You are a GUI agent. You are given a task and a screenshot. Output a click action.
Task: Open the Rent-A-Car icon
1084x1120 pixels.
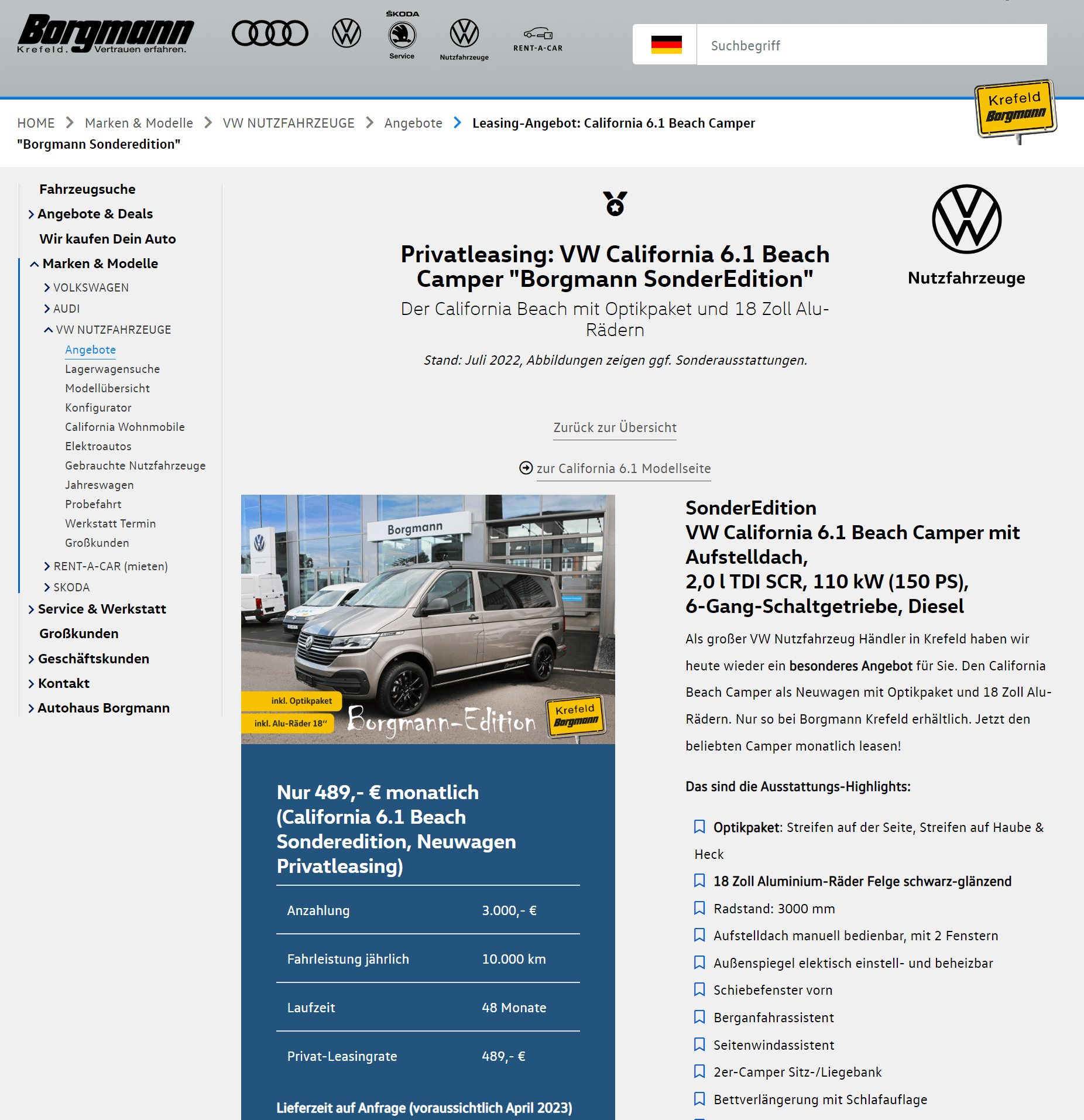click(538, 39)
